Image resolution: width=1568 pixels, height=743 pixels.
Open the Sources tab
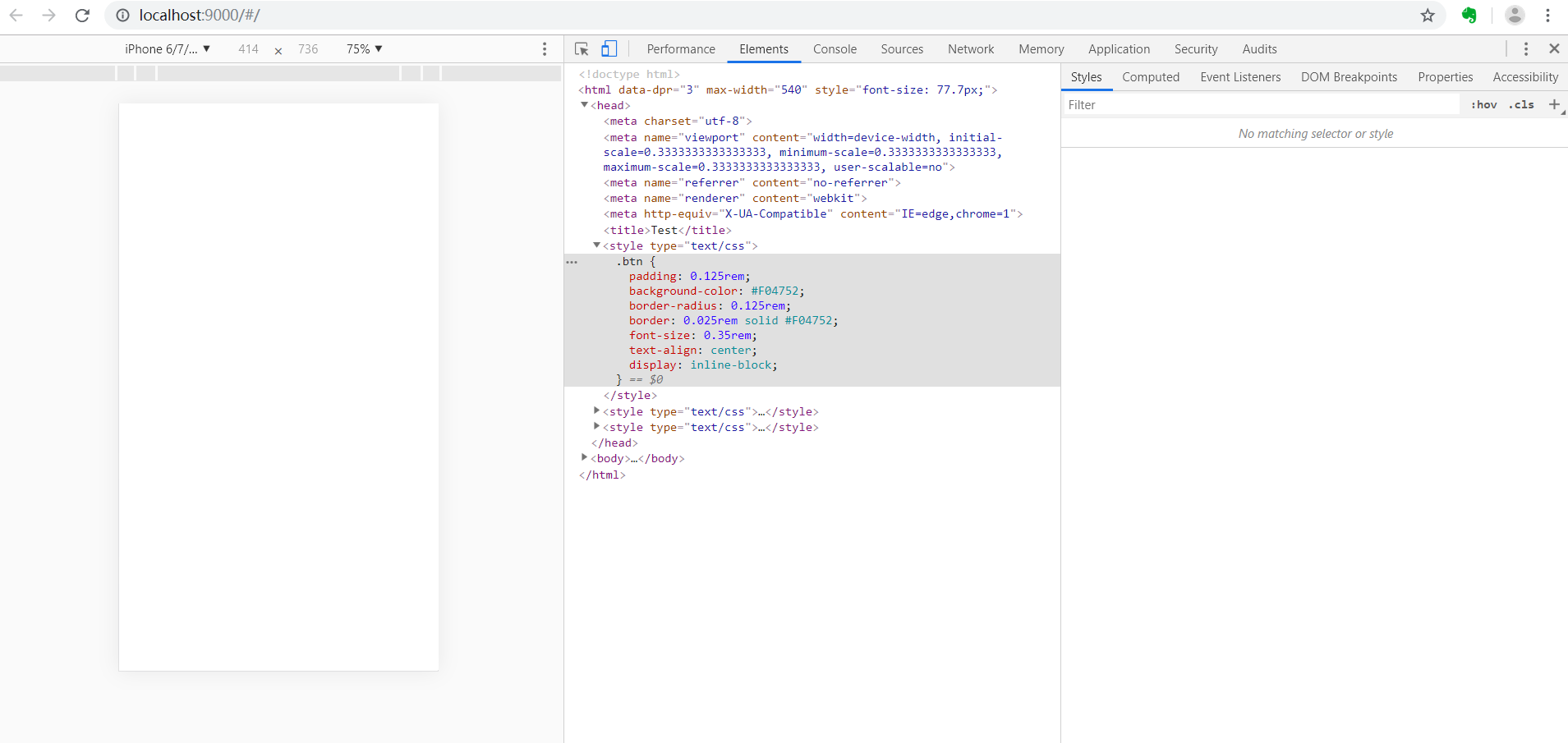pyautogui.click(x=902, y=49)
